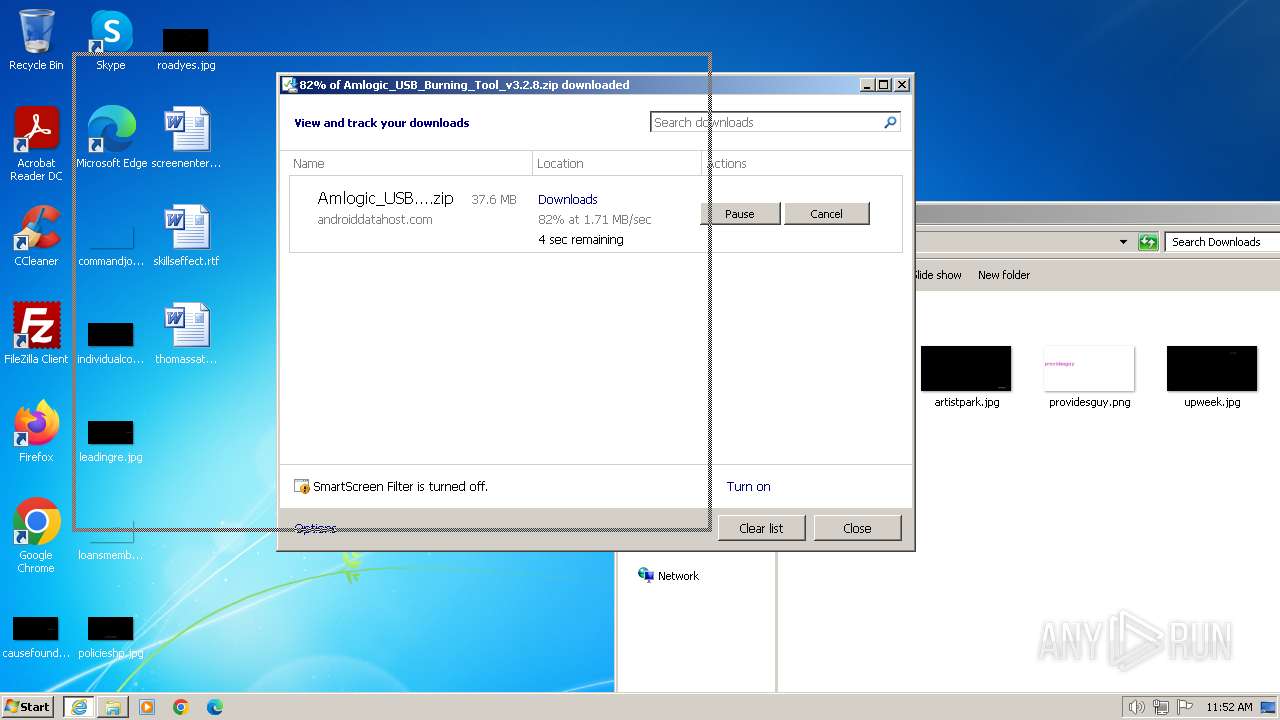Image resolution: width=1280 pixels, height=720 pixels.
Task: Select causefound file on desktop
Action: coord(36,638)
